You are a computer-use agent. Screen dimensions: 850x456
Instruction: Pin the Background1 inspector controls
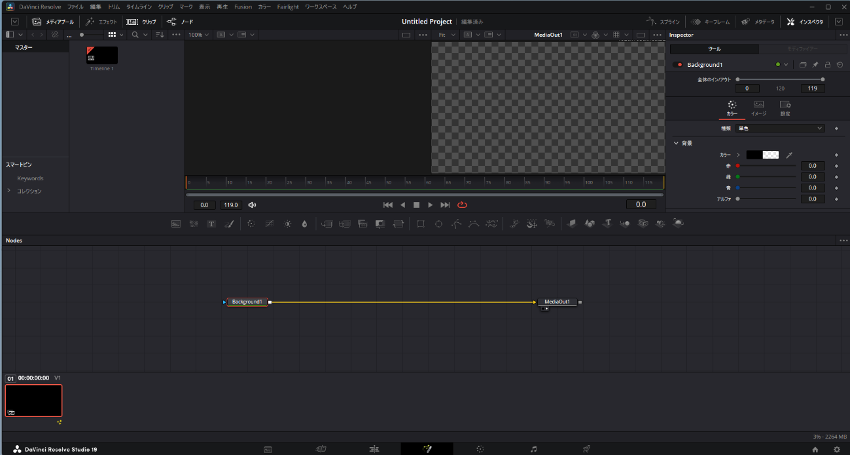point(815,65)
